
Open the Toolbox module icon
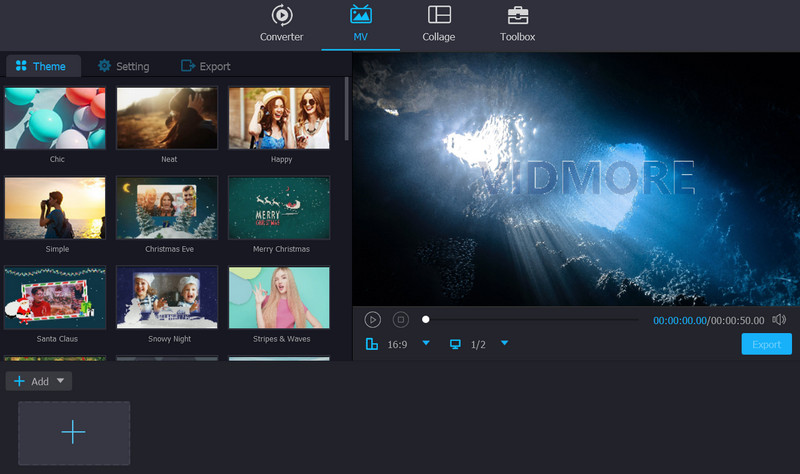click(517, 16)
